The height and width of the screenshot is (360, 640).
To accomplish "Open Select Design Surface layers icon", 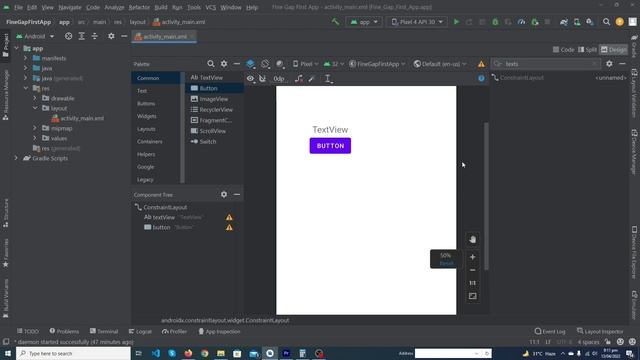I will (251, 64).
